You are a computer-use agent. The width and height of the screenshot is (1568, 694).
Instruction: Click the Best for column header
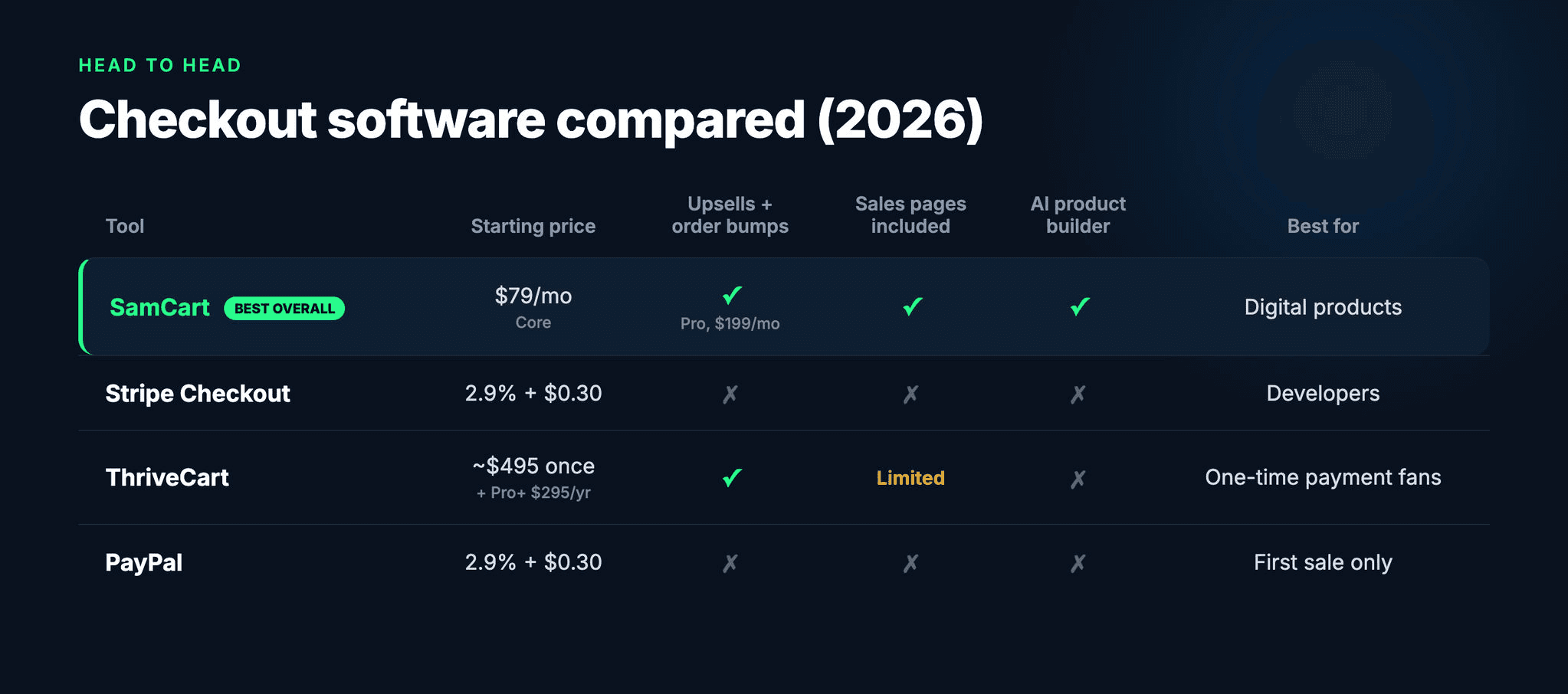1323,226
